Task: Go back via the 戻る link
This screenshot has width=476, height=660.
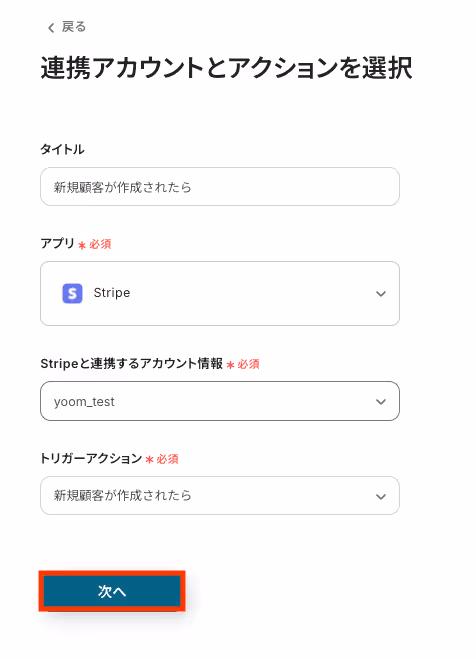Action: [x=74, y=27]
